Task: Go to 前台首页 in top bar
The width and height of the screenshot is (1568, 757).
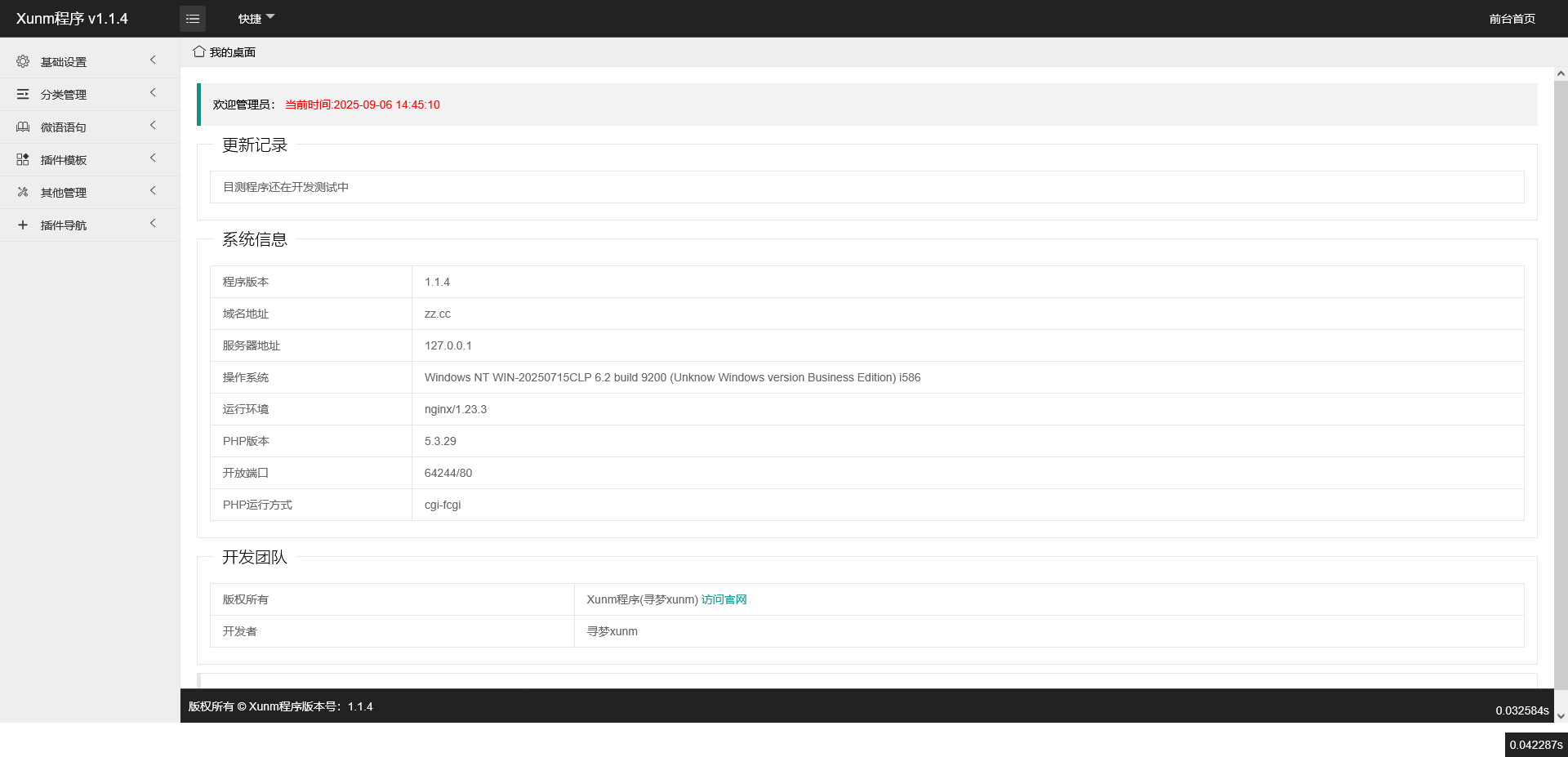Action: tap(1512, 19)
